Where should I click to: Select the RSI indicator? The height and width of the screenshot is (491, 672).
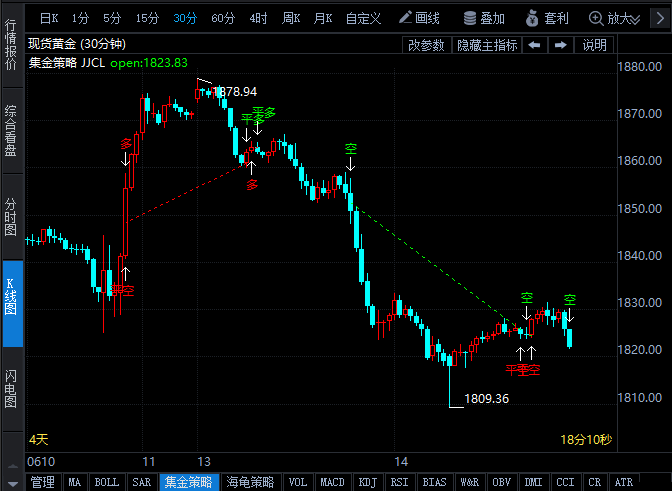pos(399,482)
